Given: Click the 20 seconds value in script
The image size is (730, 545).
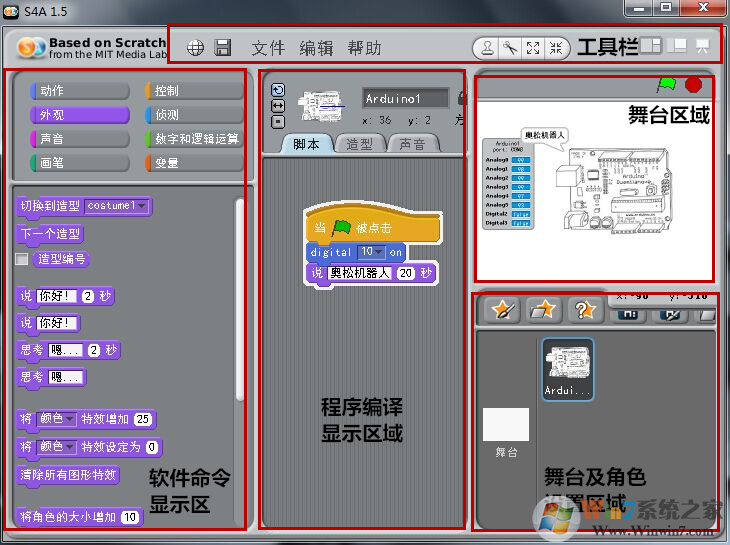Looking at the screenshot, I should (x=406, y=273).
